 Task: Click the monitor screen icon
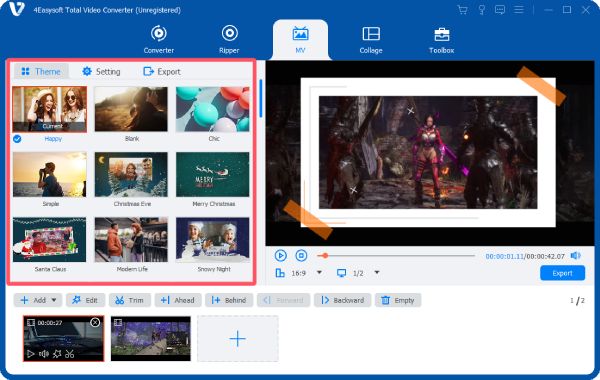click(x=341, y=273)
